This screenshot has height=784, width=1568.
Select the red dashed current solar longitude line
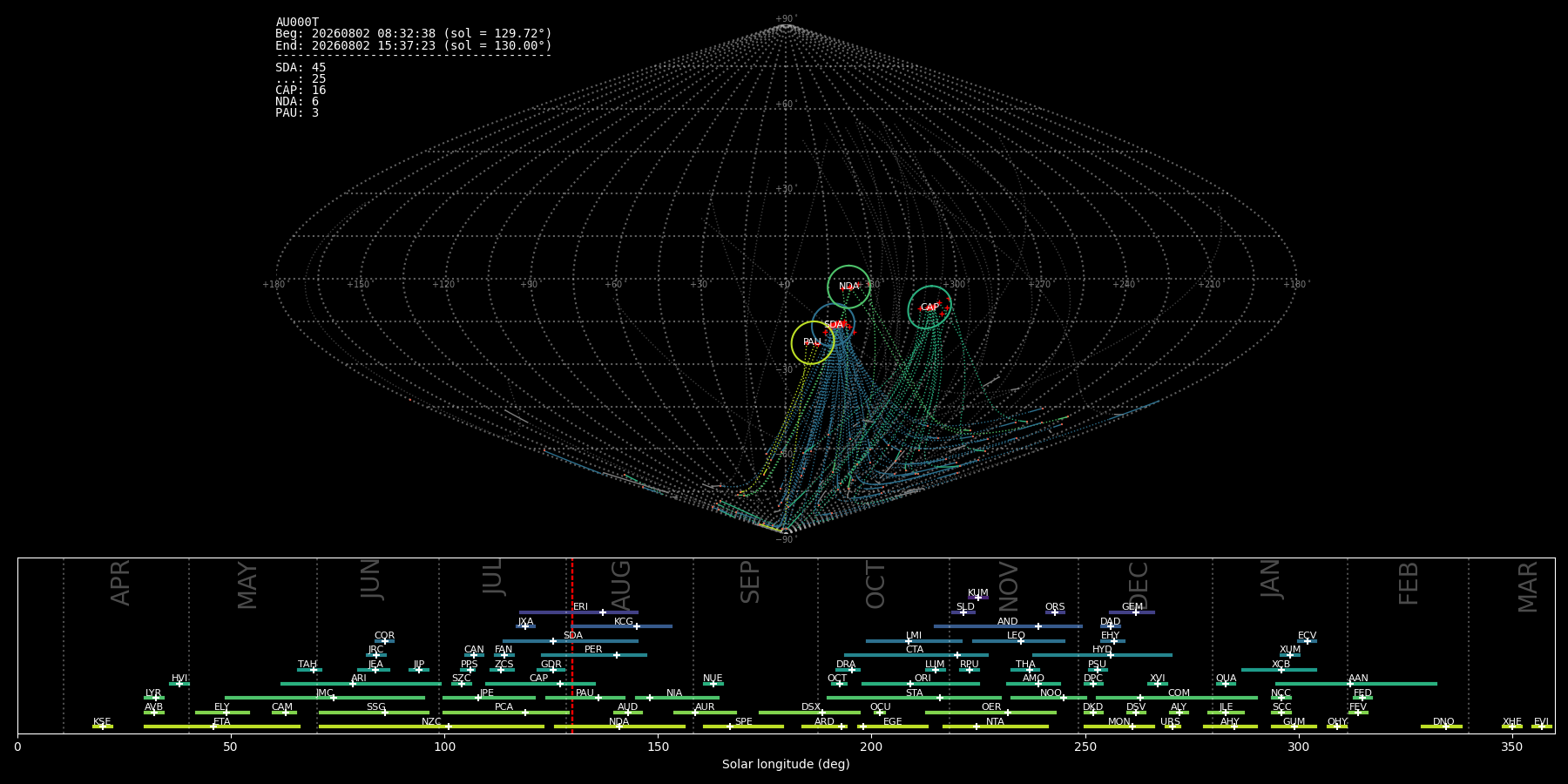pos(572,645)
